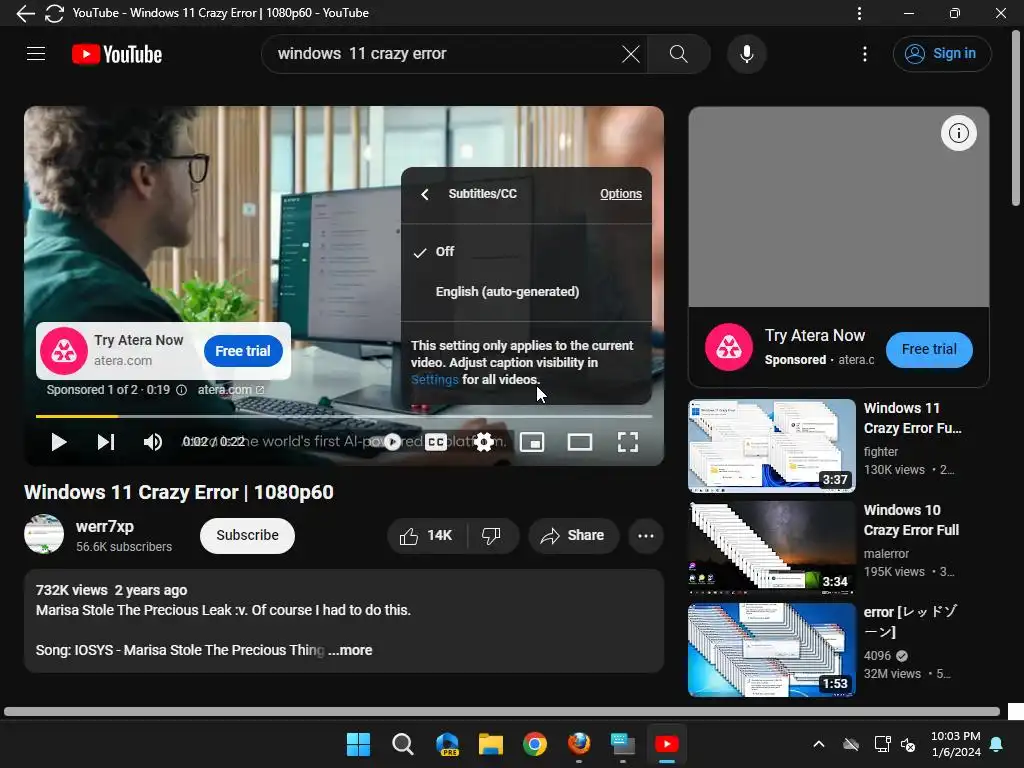Mute the video volume
This screenshot has height=768, width=1024.
click(152, 442)
